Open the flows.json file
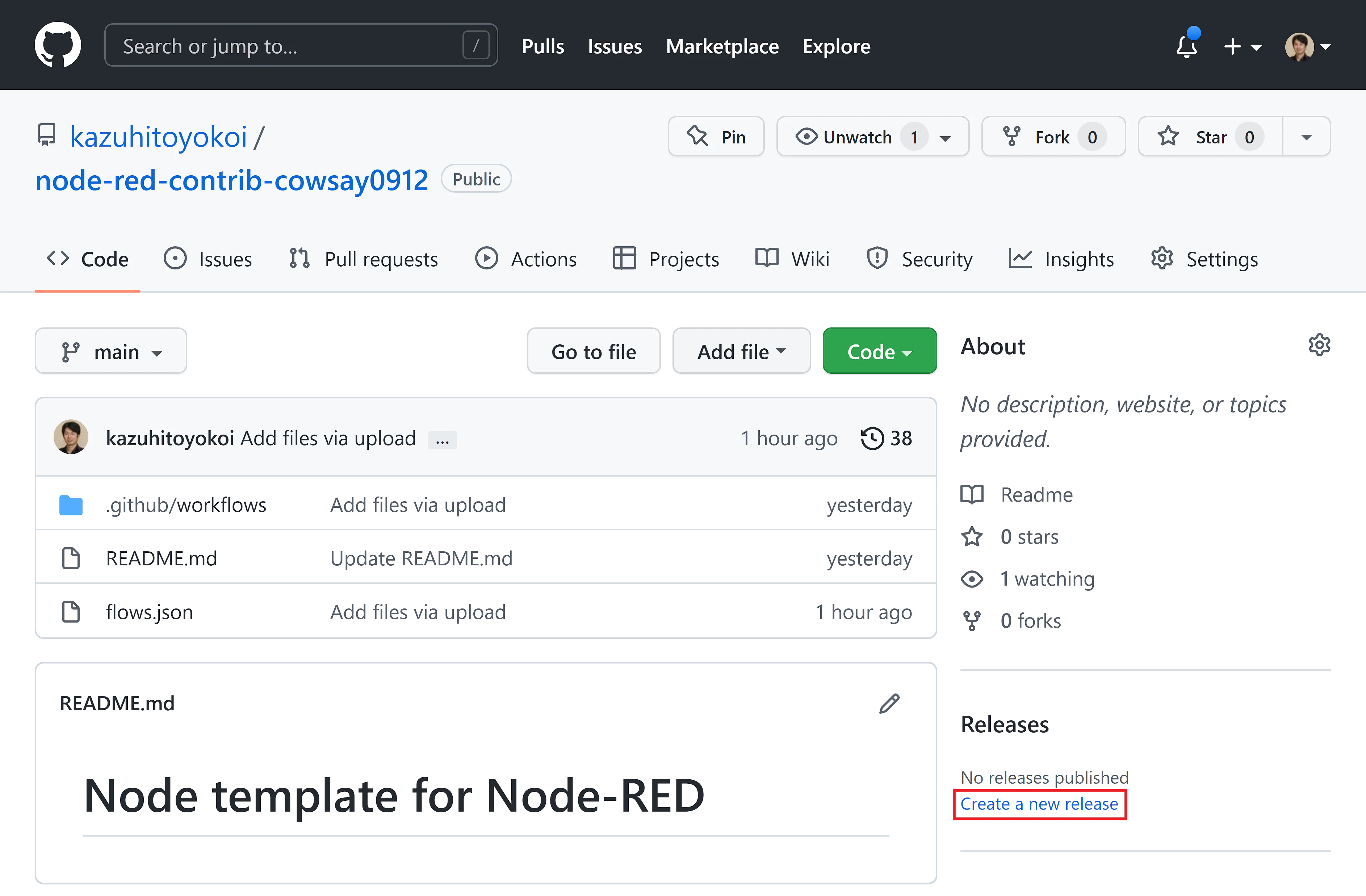1366x896 pixels. point(149,612)
